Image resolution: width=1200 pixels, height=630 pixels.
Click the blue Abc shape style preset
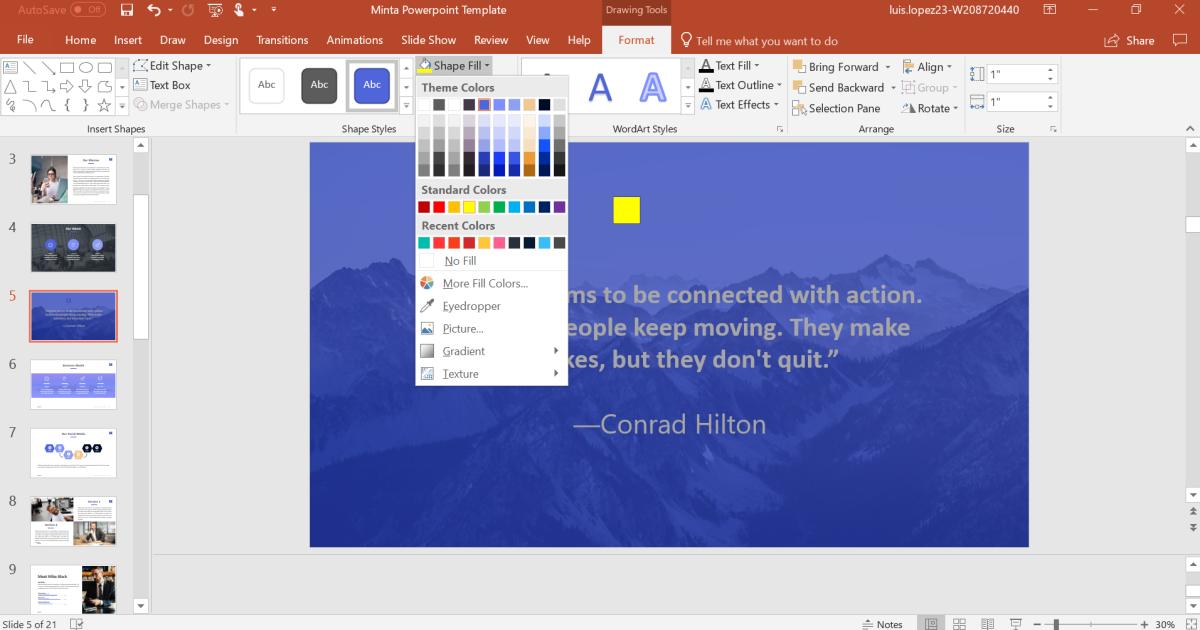point(371,85)
